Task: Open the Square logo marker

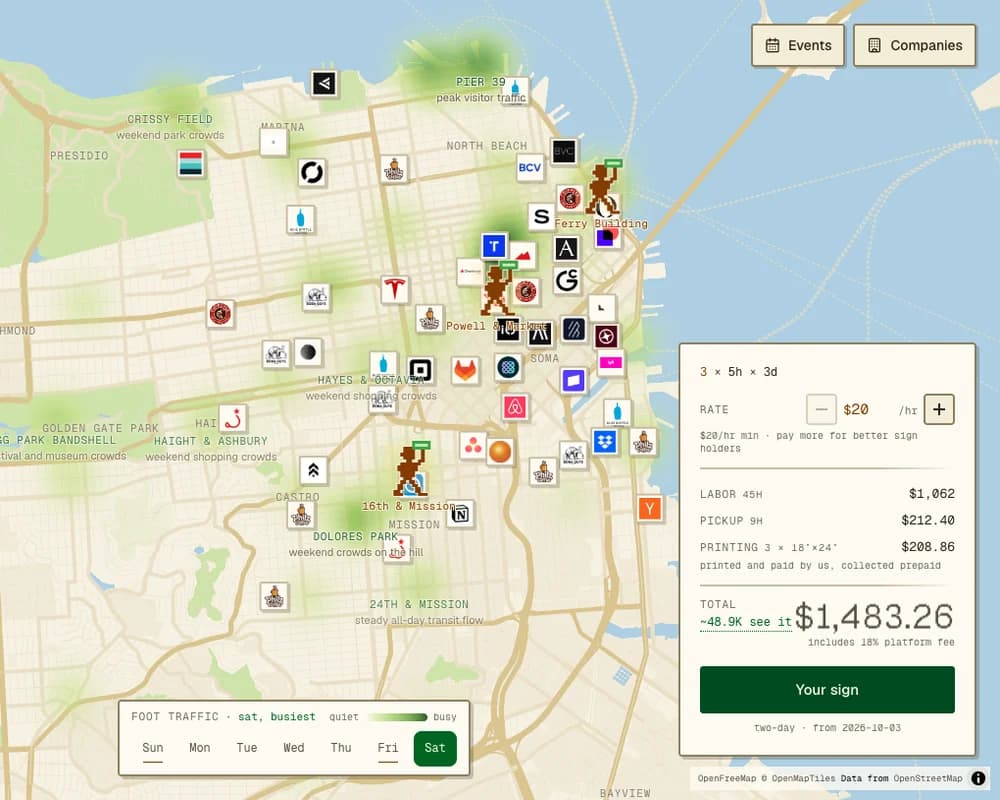Action: click(x=420, y=370)
